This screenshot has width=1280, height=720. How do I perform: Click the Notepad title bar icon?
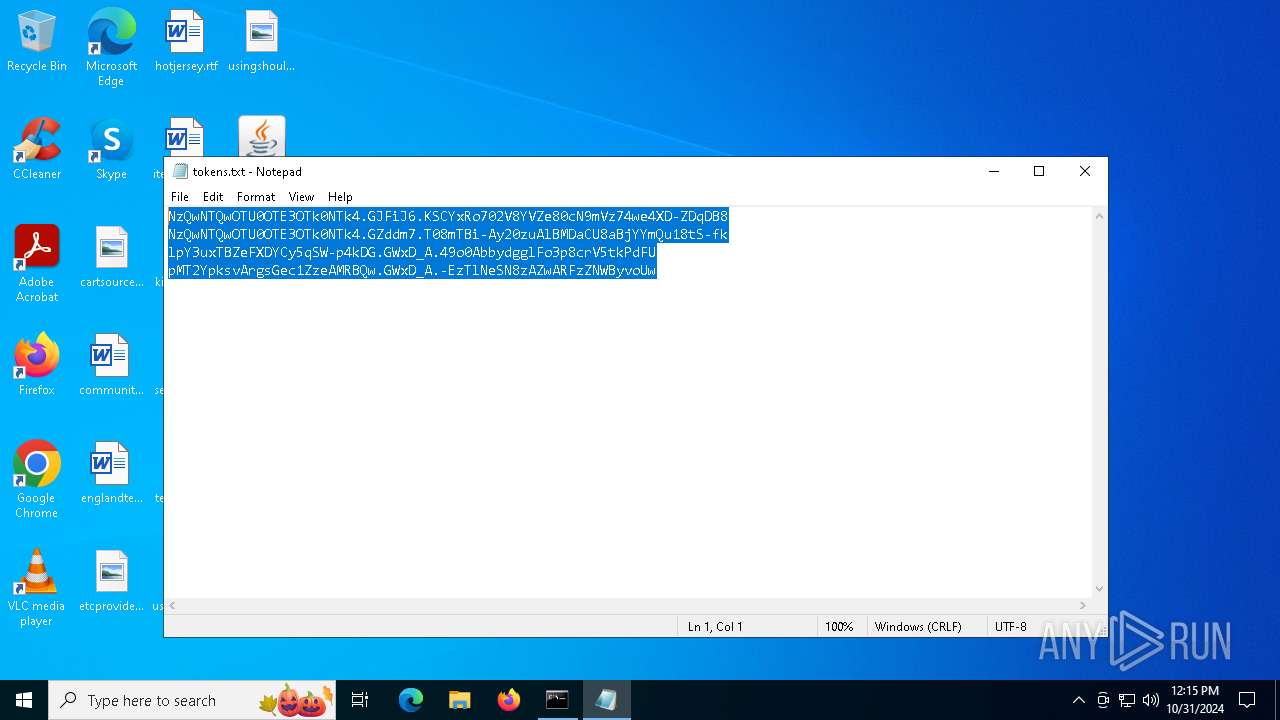(180, 171)
